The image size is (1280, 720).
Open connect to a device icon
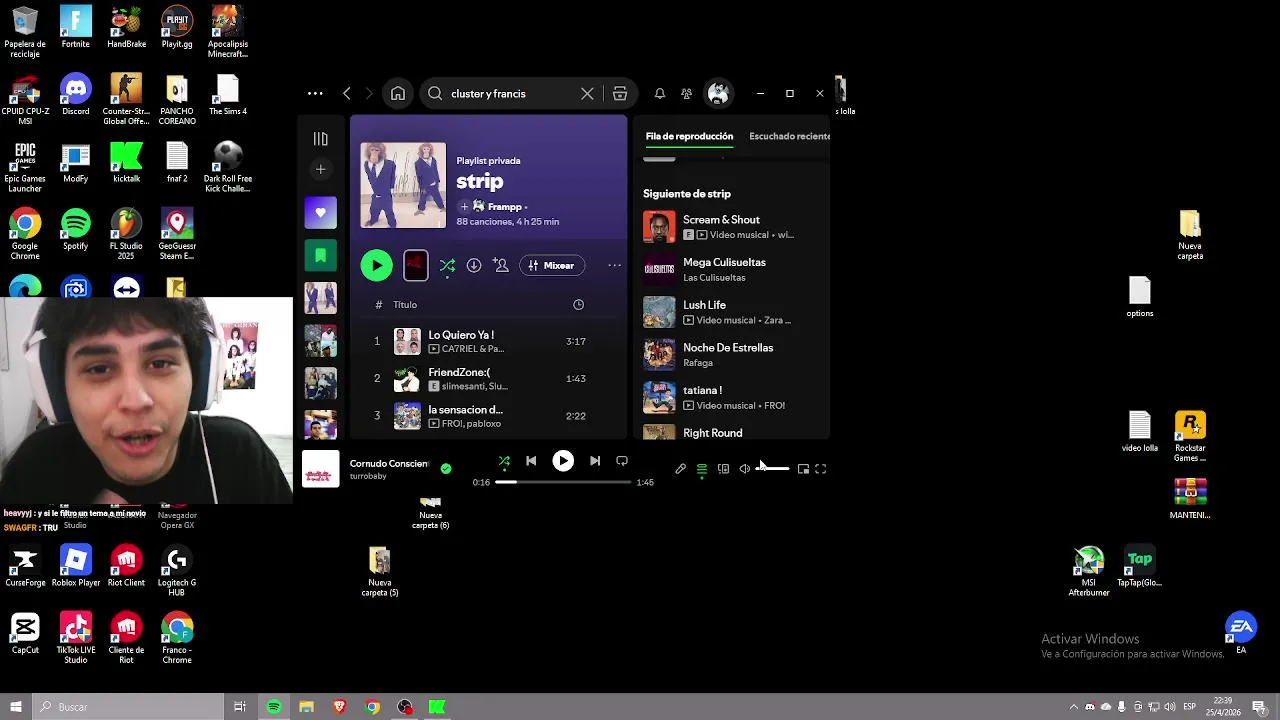pos(724,469)
